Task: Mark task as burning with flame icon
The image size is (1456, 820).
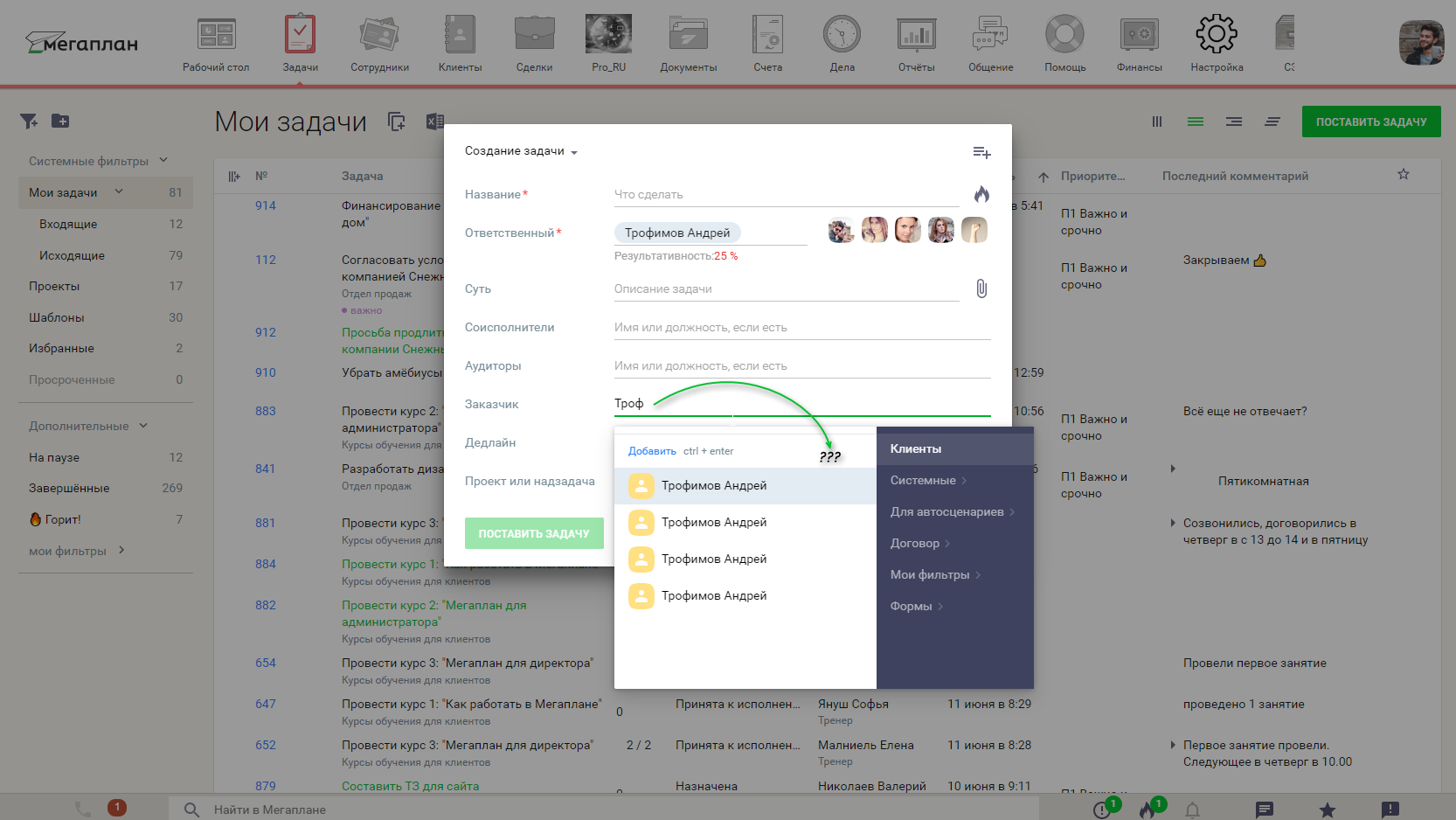Action: [x=981, y=194]
